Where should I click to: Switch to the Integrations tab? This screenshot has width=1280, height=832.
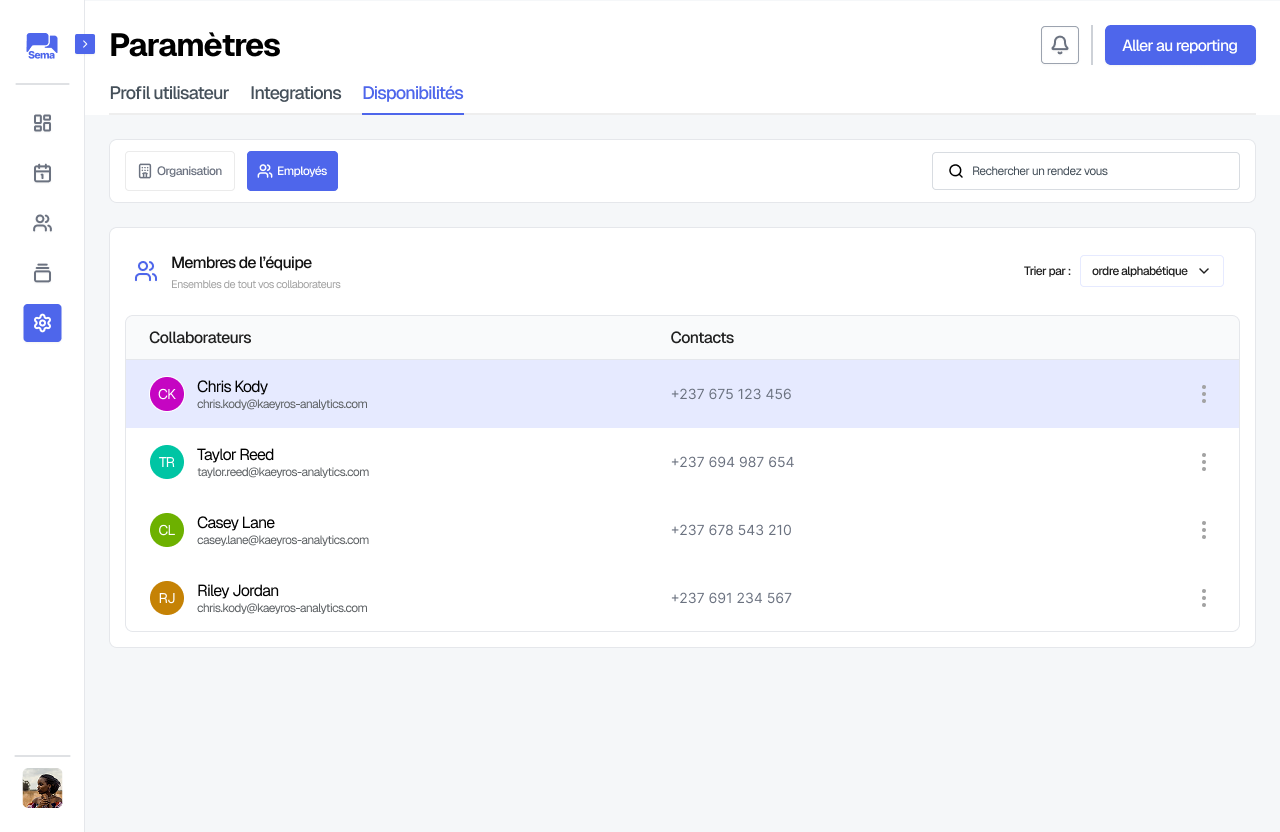tap(295, 93)
